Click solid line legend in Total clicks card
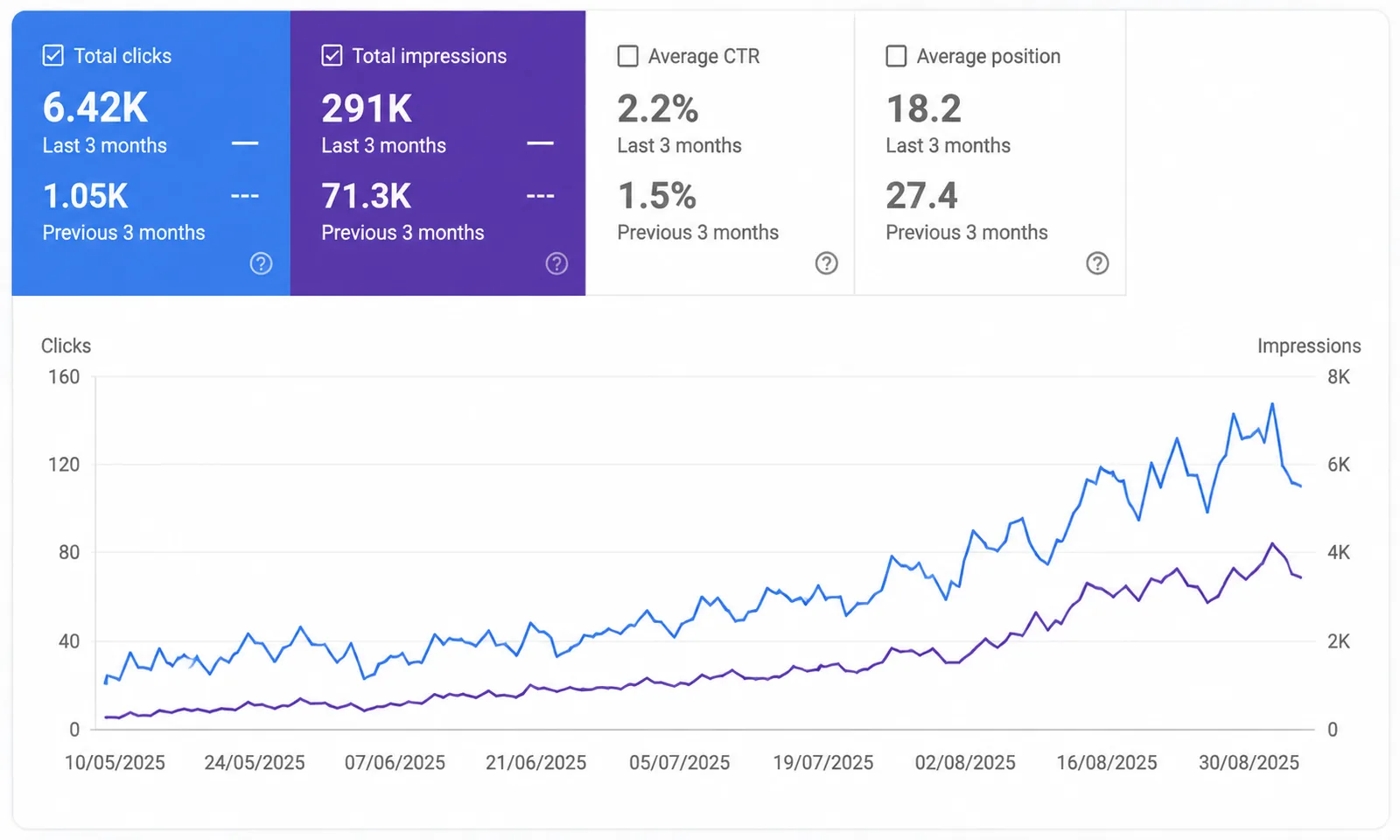This screenshot has width=1400, height=840. [245, 143]
